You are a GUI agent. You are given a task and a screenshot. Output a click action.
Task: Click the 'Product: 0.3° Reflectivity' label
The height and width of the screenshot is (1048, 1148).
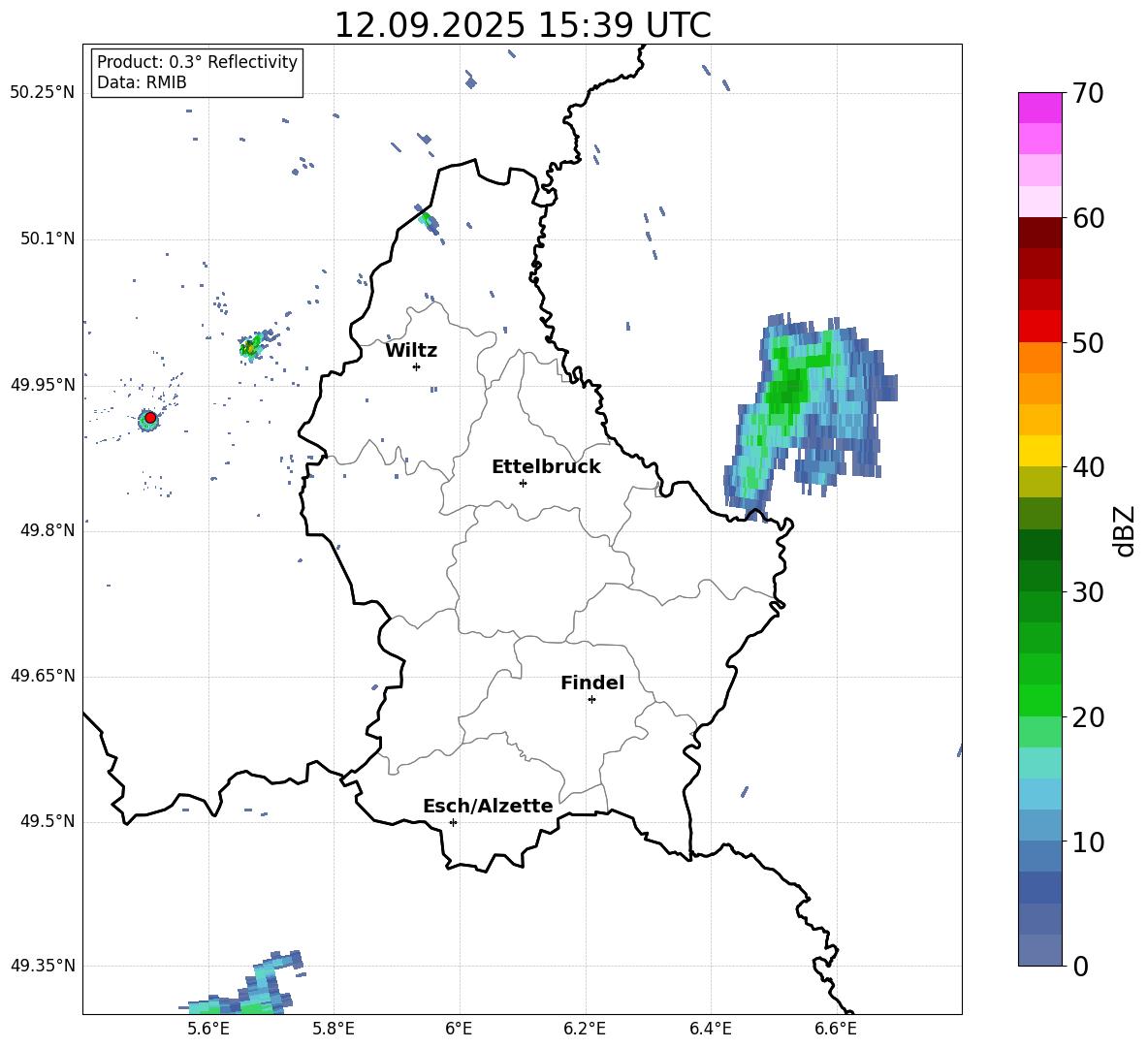(x=197, y=61)
